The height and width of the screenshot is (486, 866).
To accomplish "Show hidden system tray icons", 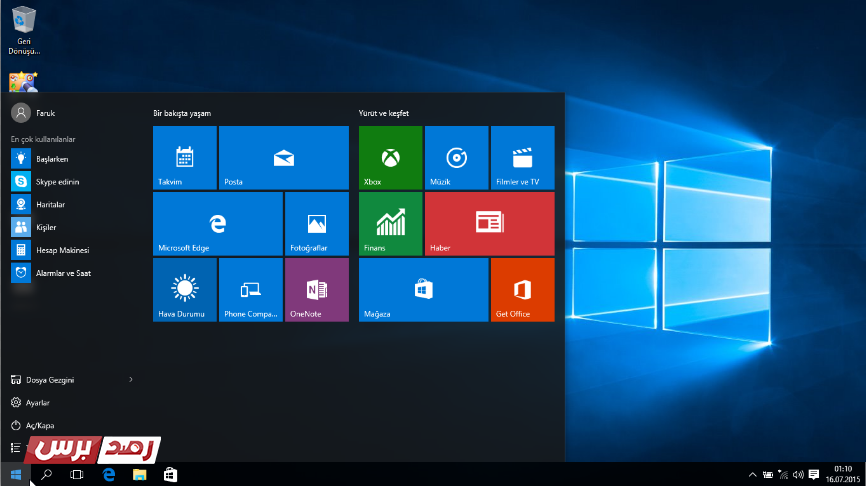I will [752, 474].
